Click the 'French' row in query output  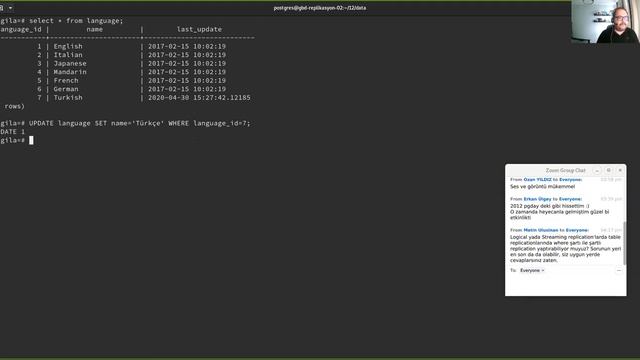tap(131, 80)
